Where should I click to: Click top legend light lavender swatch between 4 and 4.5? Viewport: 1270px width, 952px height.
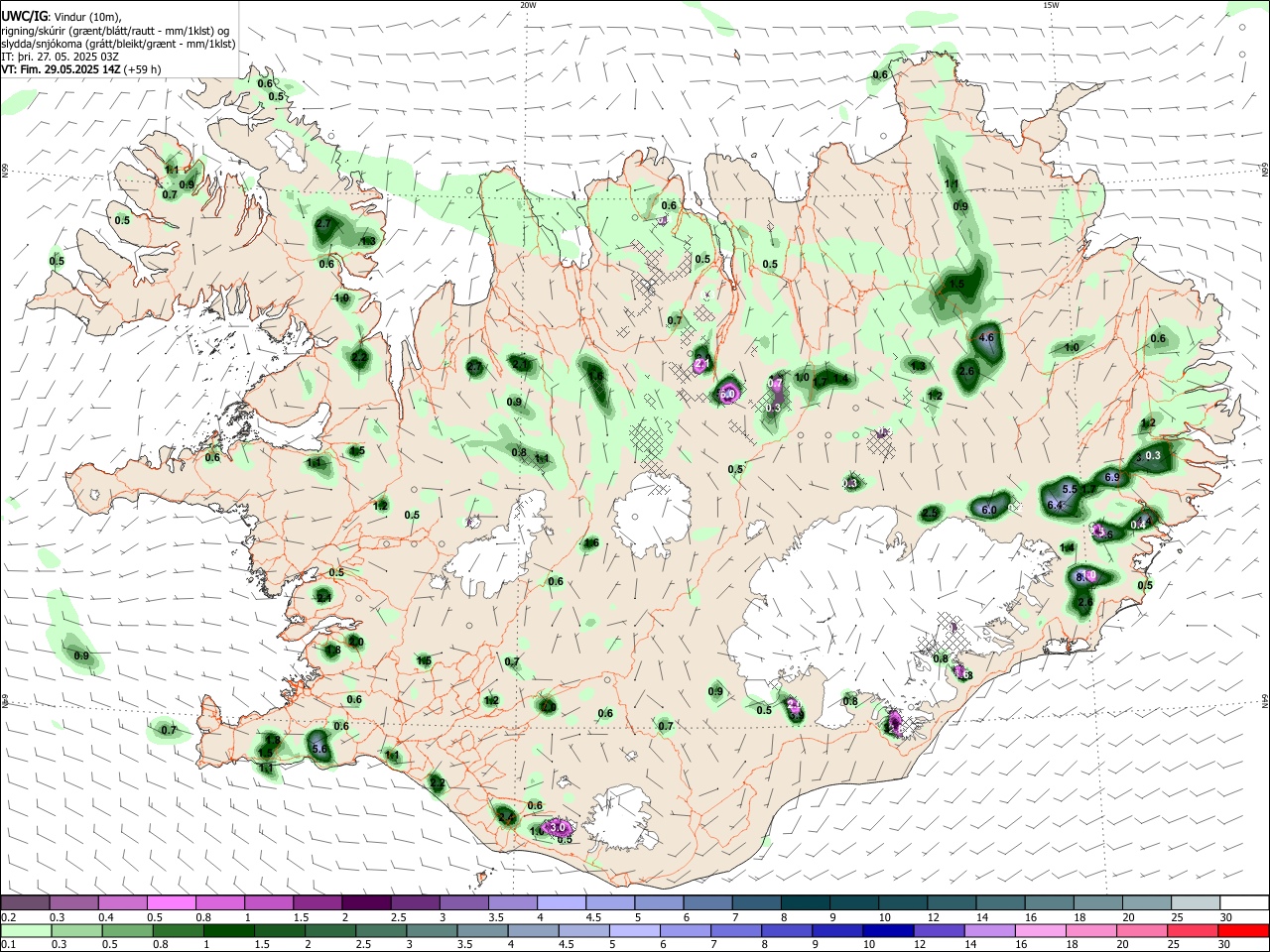pos(561,902)
